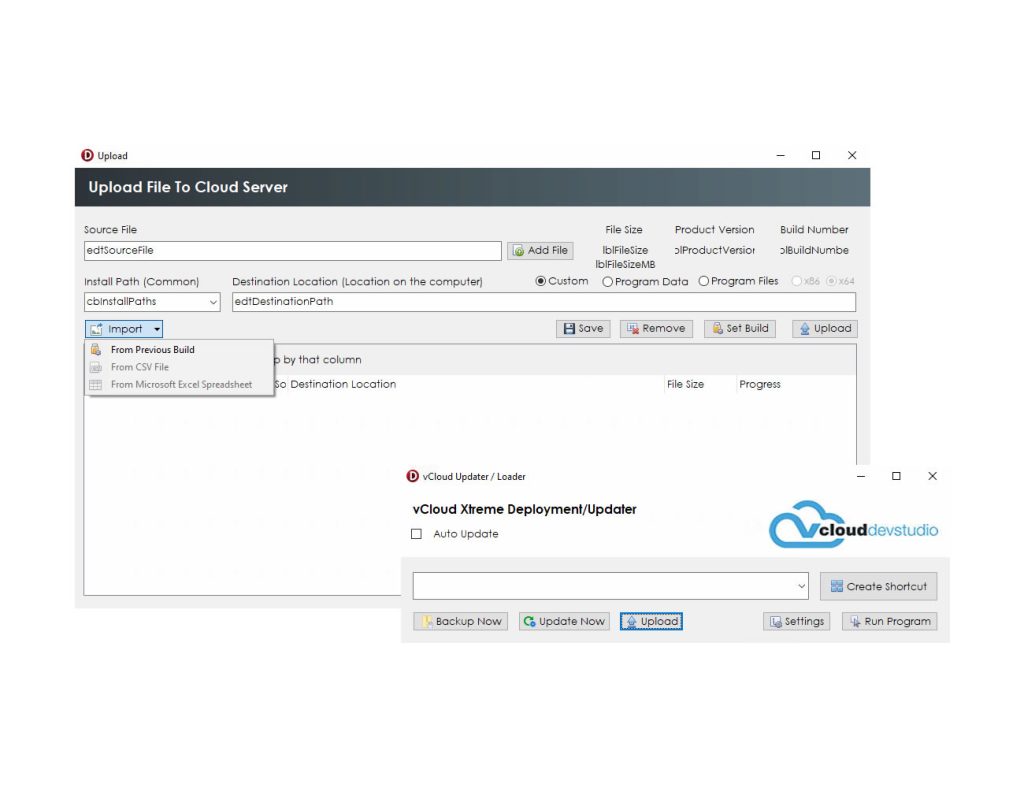Viewport: 1024px width, 788px height.
Task: Start update with Update Now button
Action: click(564, 622)
